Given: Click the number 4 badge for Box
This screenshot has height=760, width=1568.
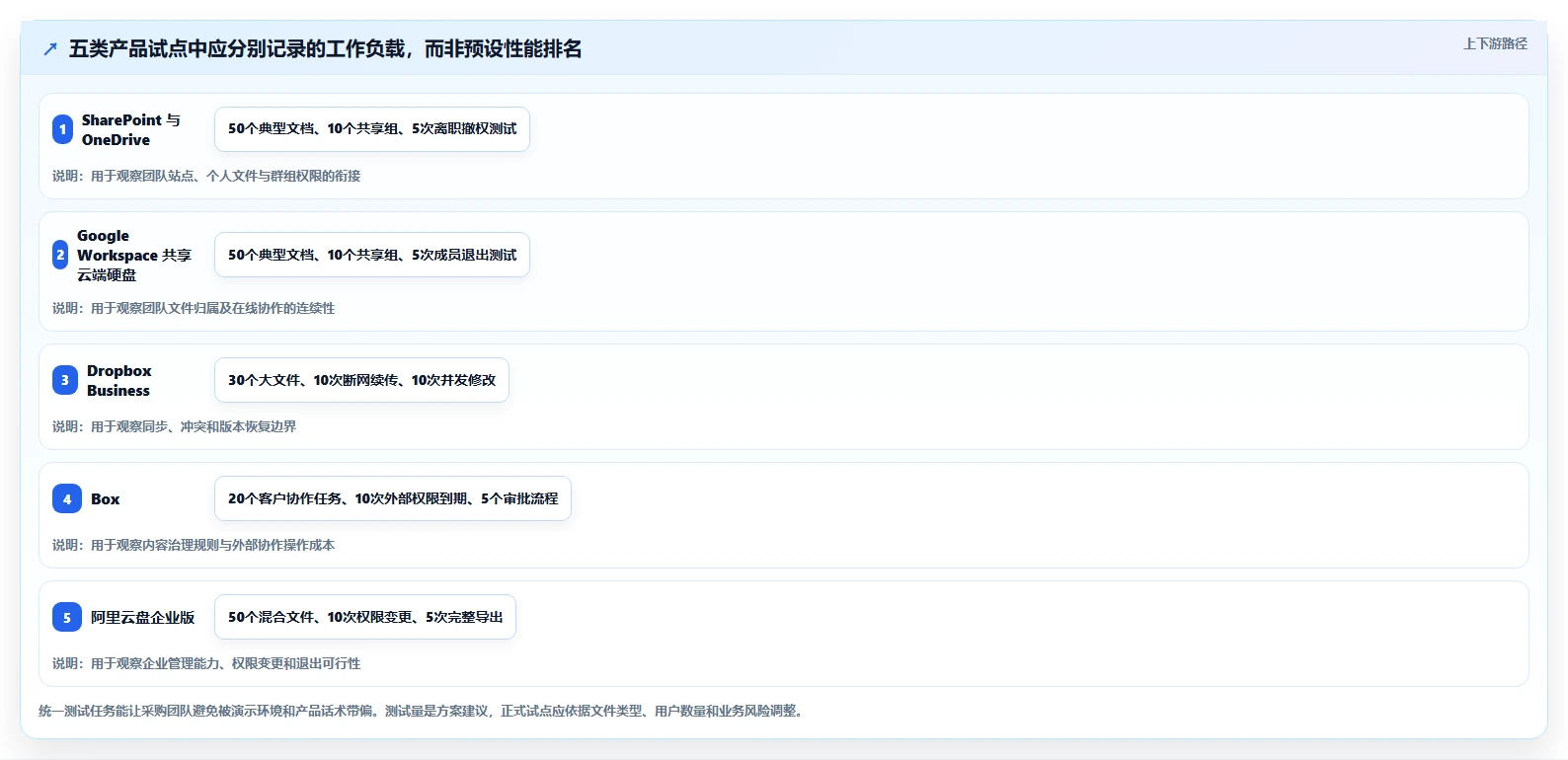Looking at the screenshot, I should pos(67,498).
